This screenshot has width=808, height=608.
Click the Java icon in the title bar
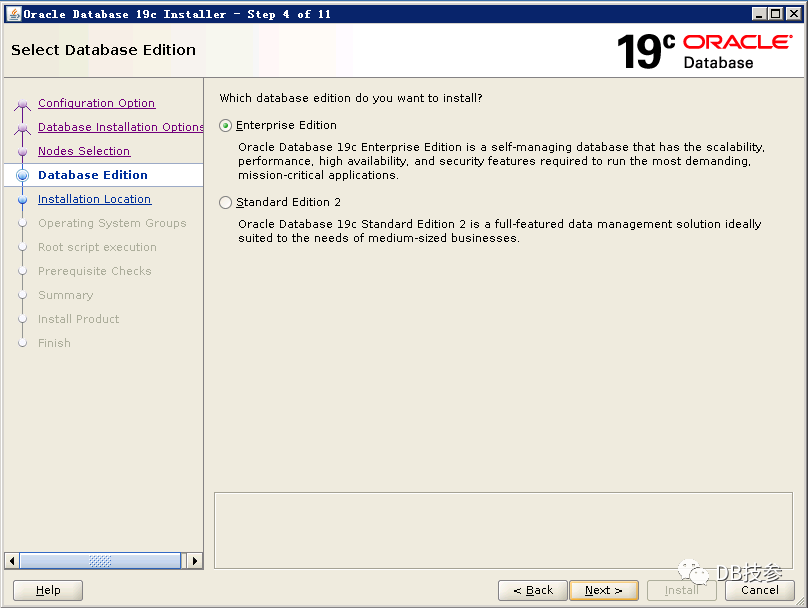tap(14, 14)
